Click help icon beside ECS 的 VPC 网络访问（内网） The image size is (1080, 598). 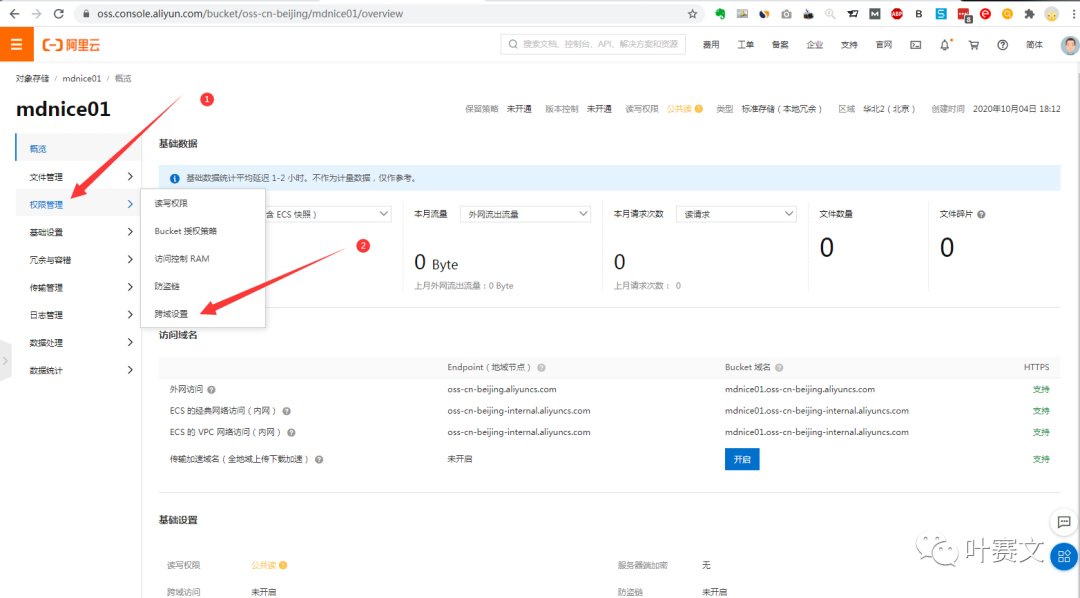pos(291,433)
